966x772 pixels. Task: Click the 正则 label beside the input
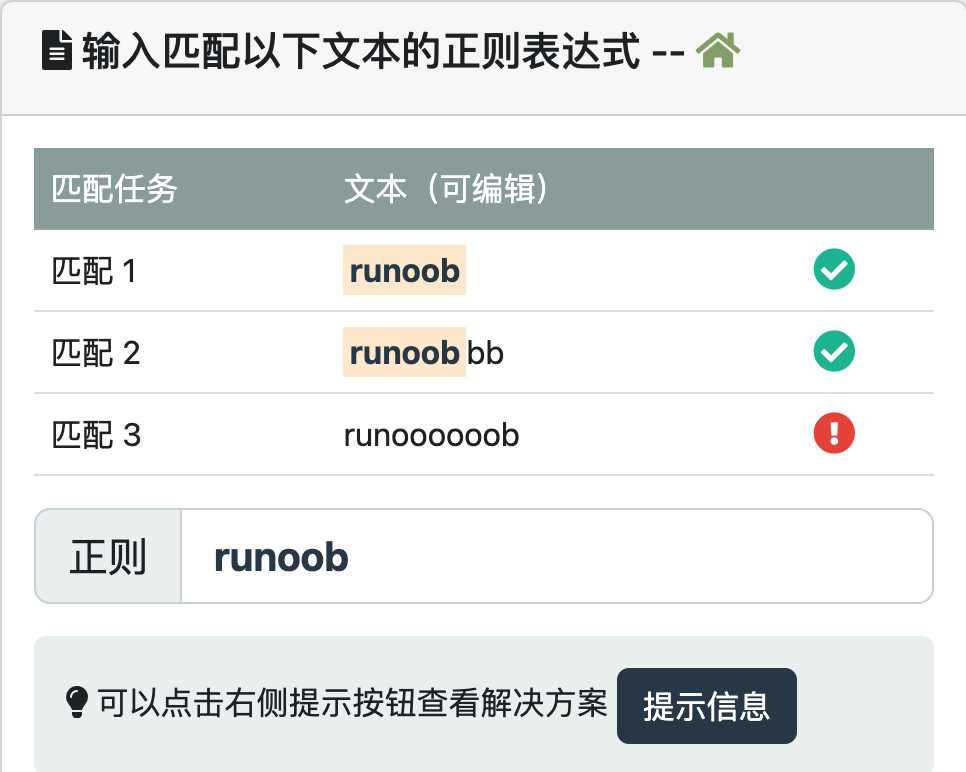[x=108, y=557]
